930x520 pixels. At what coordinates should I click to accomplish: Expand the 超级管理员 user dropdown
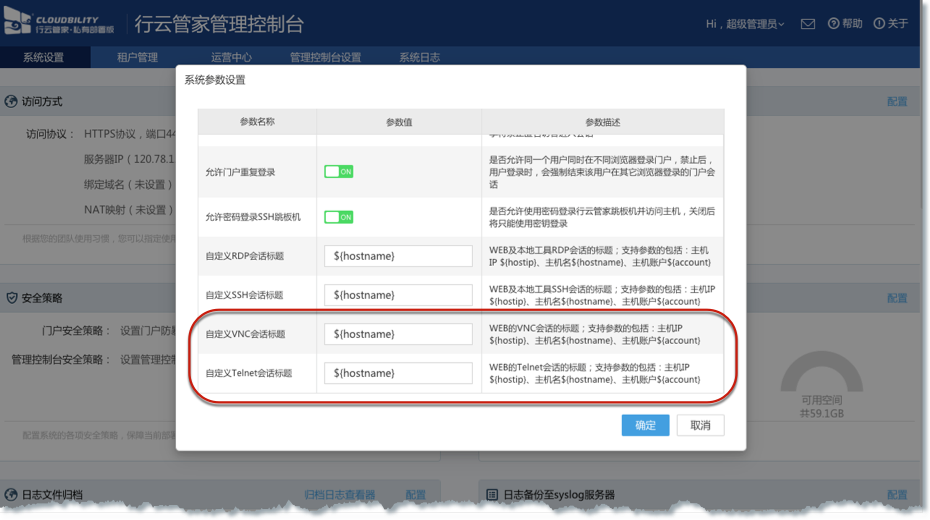tap(746, 24)
